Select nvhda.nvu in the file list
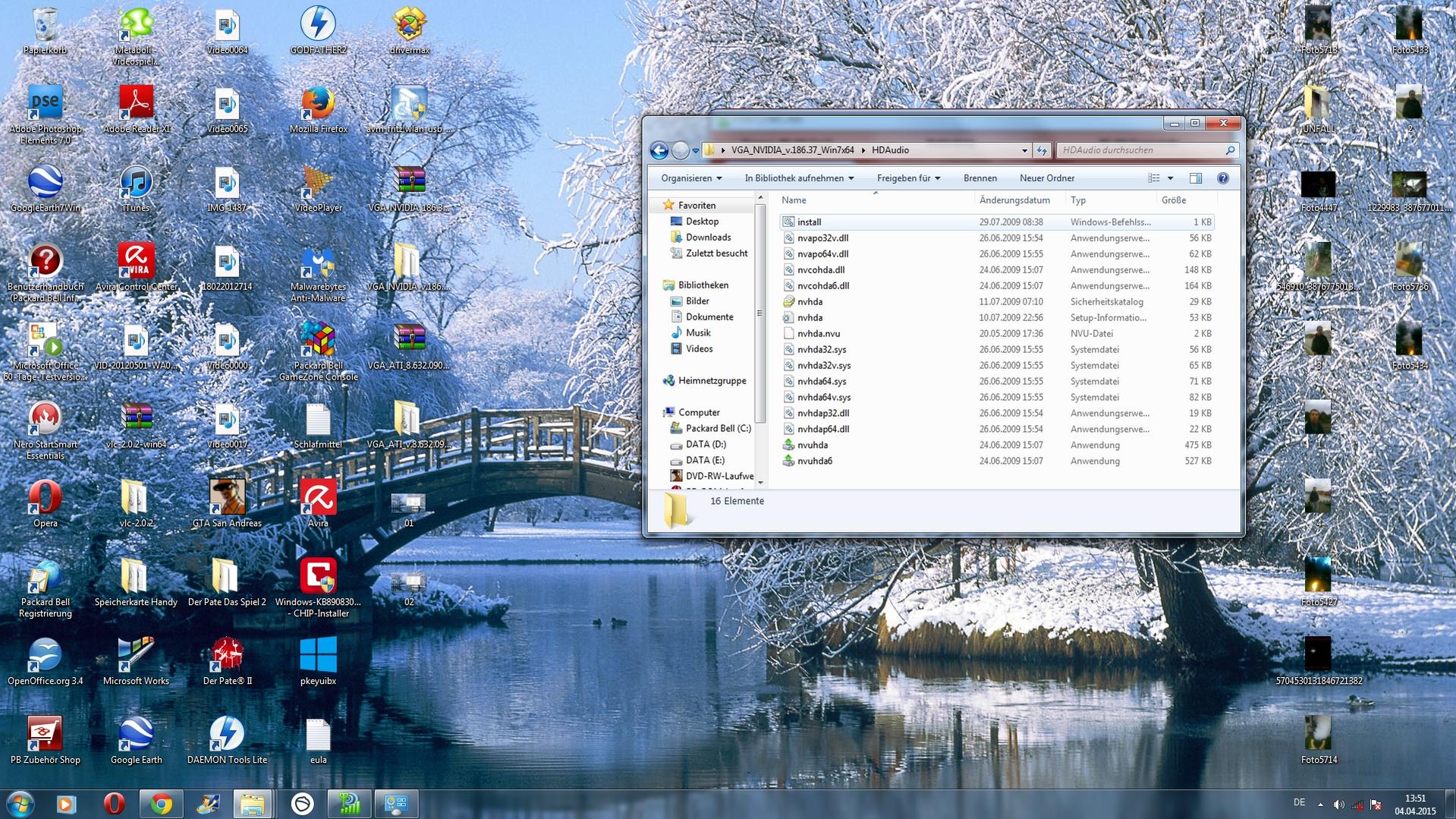 coord(996,334)
